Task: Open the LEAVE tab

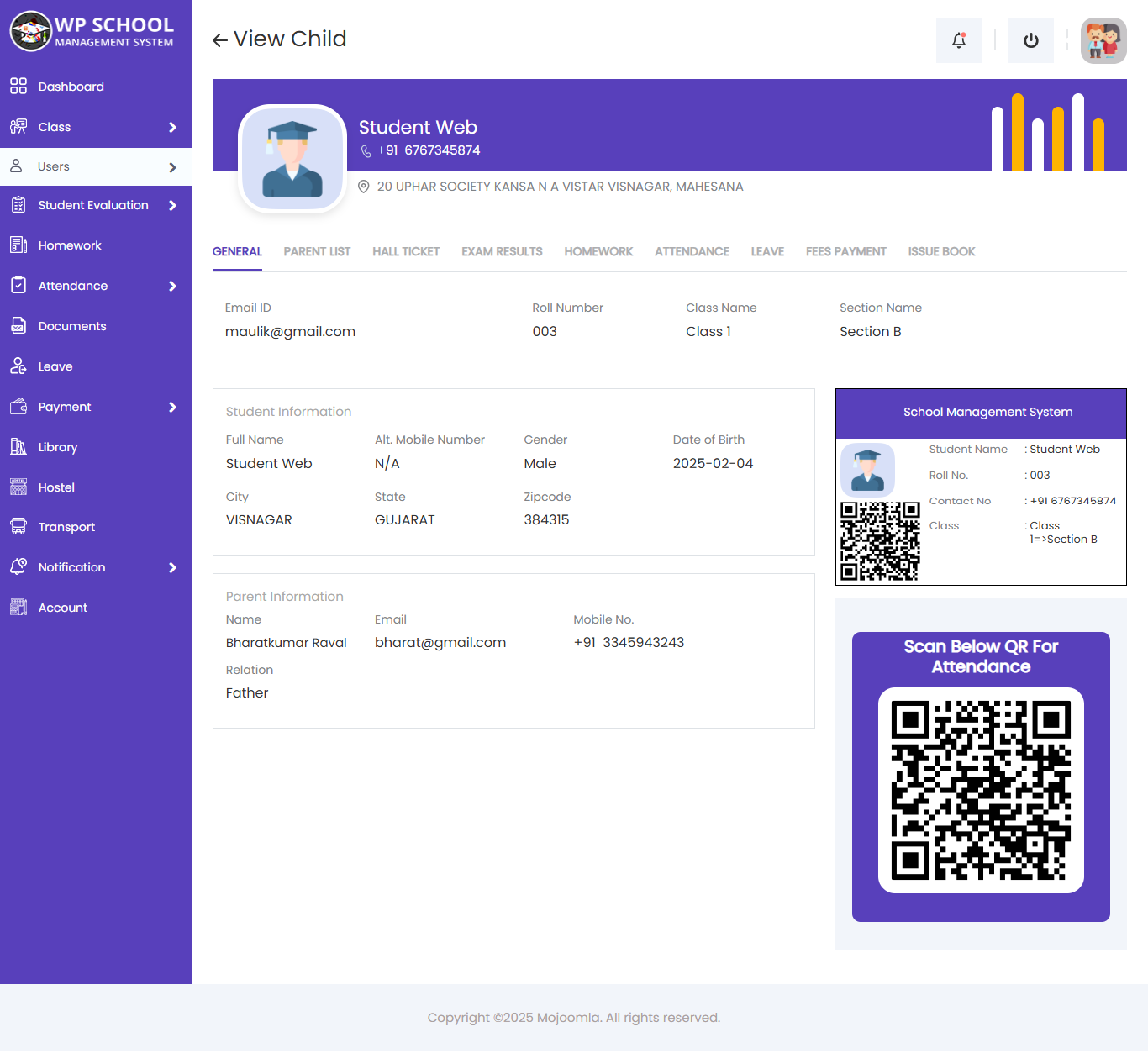Action: click(x=767, y=251)
